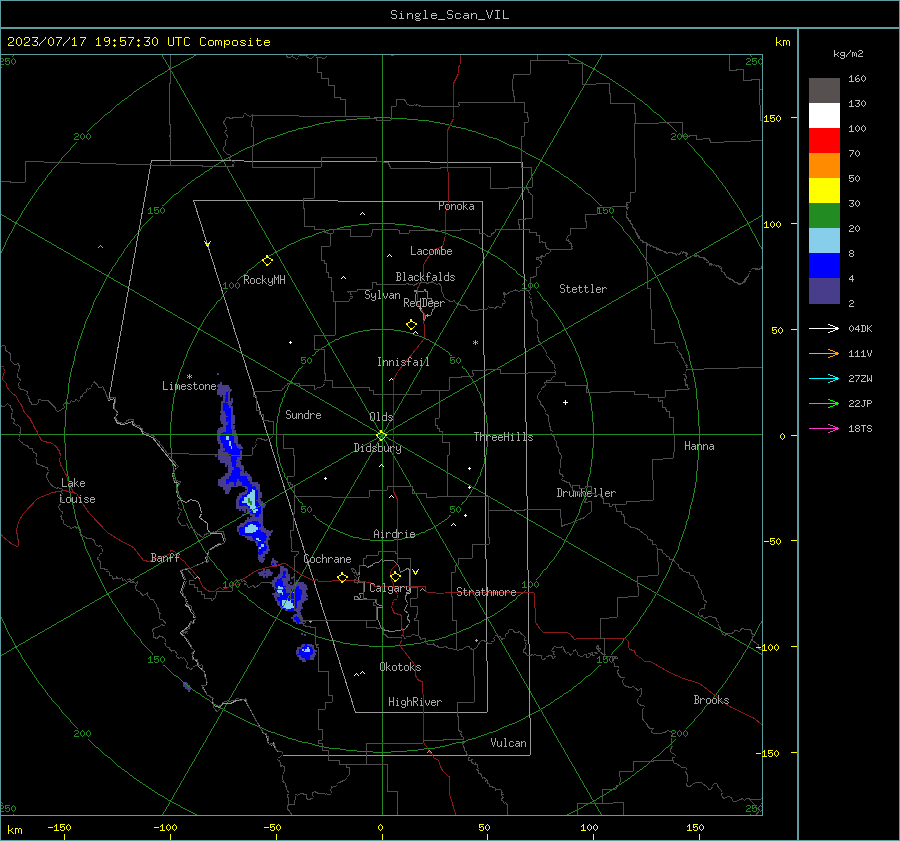The image size is (900, 841).
Task: Click the Banff label on the map
Action: 165,558
